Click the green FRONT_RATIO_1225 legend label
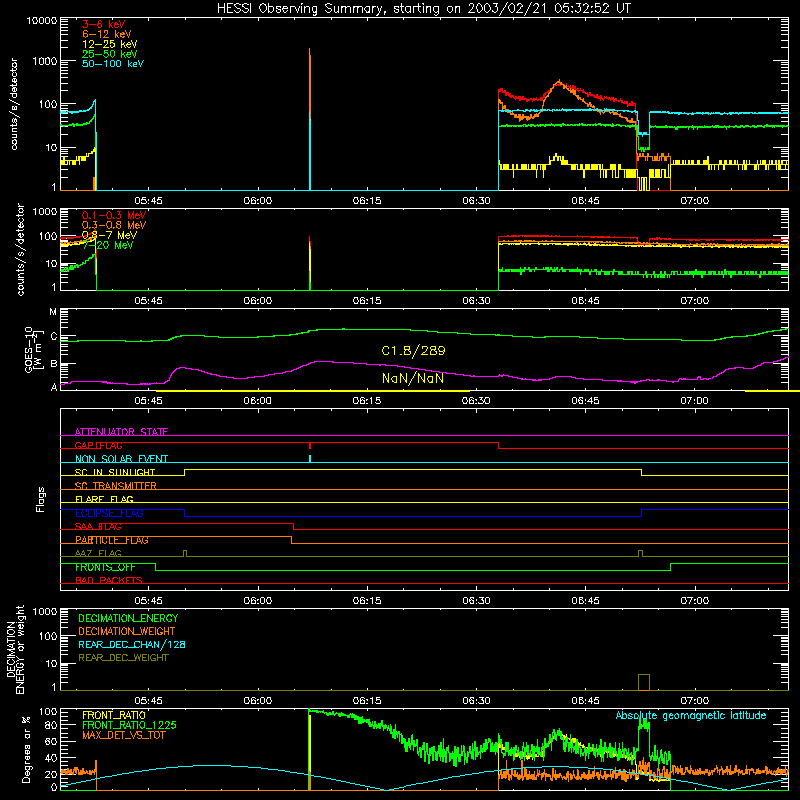The height and width of the screenshot is (800, 800). click(129, 725)
